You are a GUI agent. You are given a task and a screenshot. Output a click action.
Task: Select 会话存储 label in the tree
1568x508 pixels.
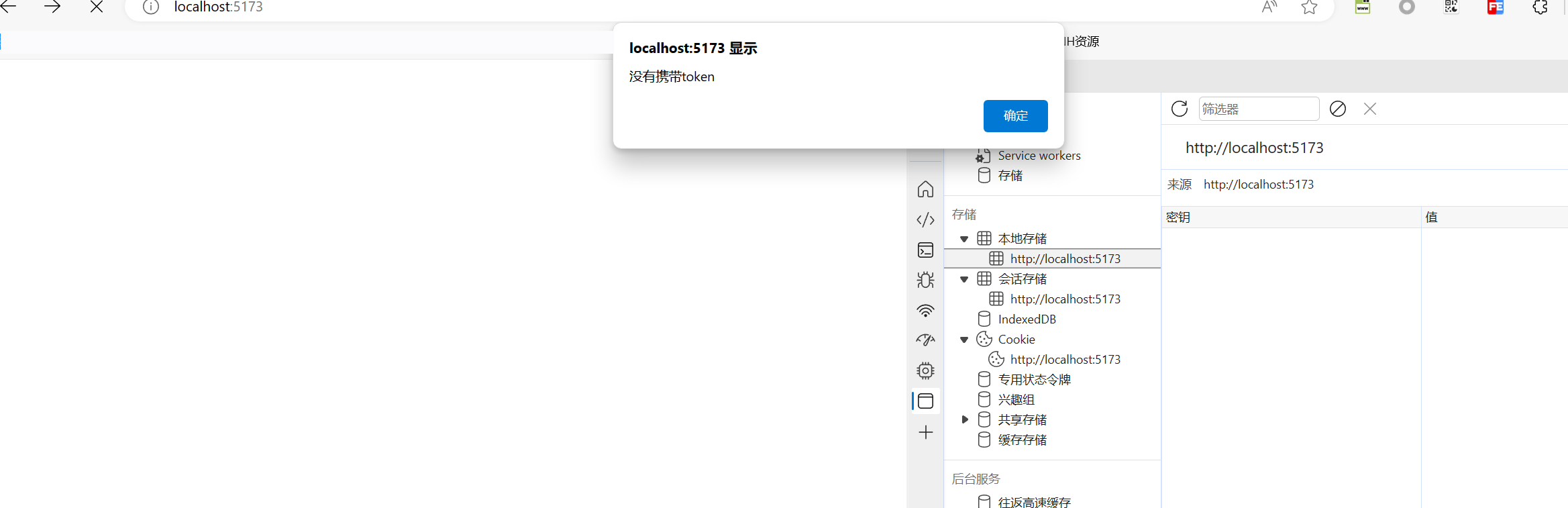1022,279
